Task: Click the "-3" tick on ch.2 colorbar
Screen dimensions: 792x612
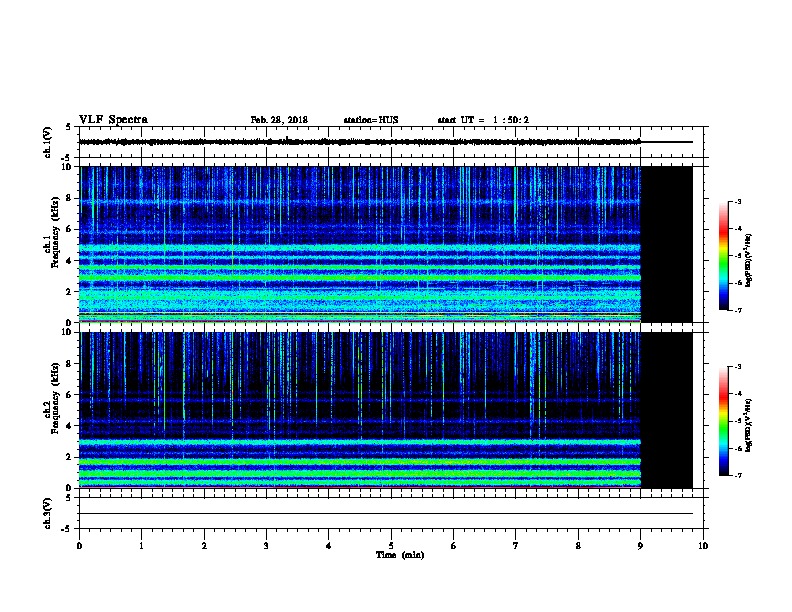Action: pos(738,367)
